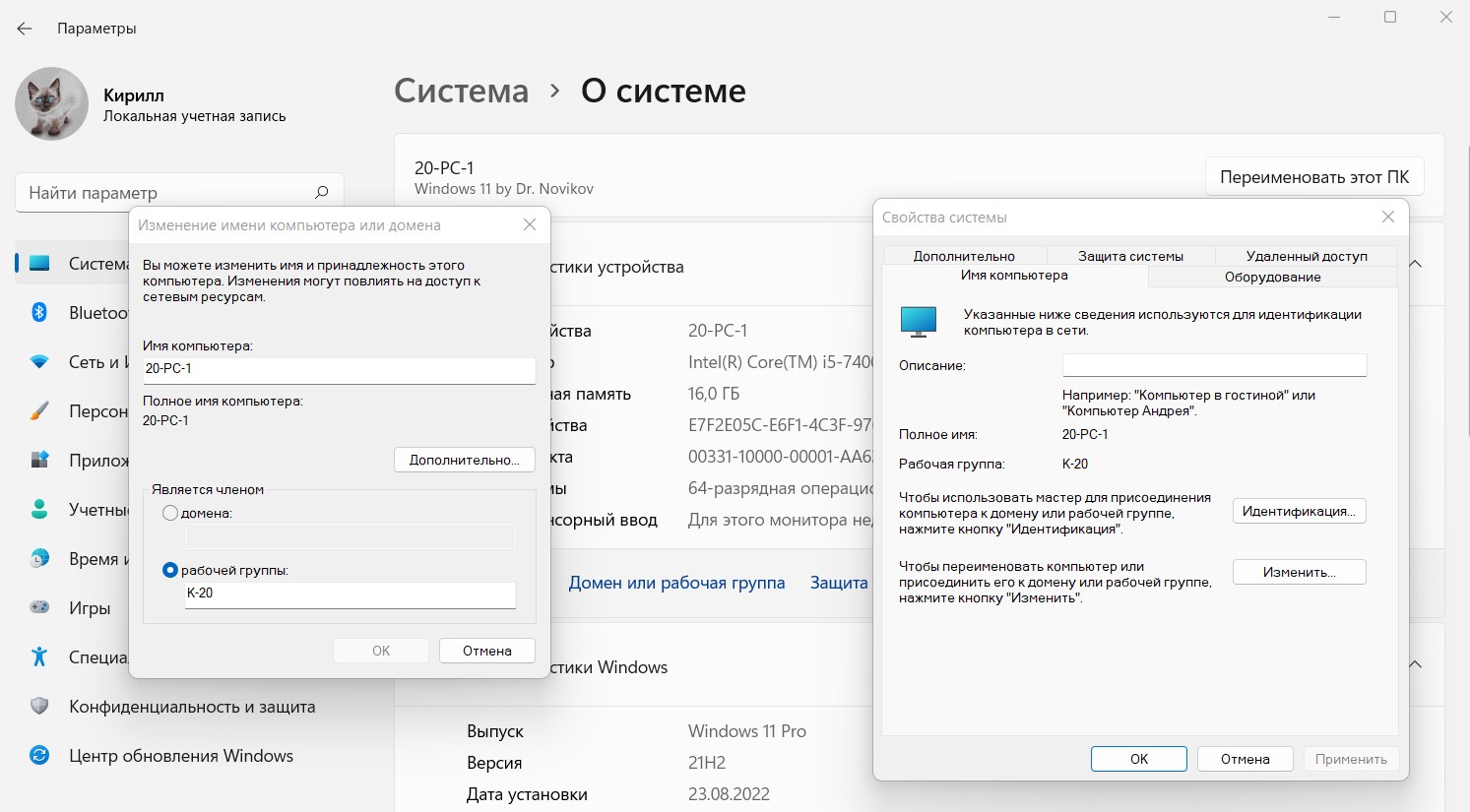Open Специальные возможности accessibility icon
The image size is (1470, 812).
39,656
